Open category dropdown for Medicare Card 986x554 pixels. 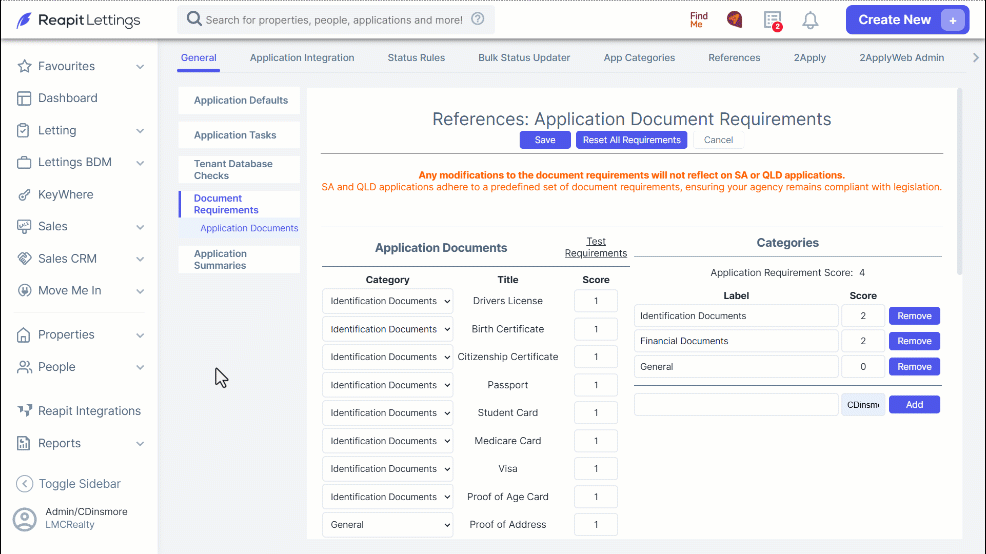click(387, 441)
